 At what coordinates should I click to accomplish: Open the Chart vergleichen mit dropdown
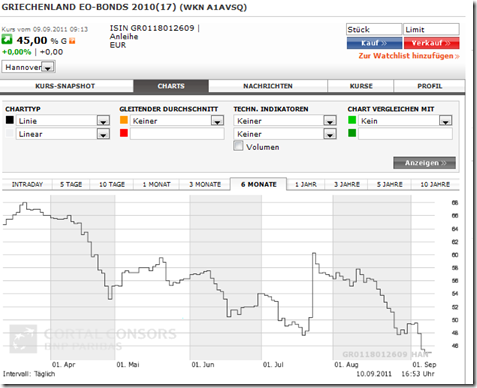[x=405, y=120]
